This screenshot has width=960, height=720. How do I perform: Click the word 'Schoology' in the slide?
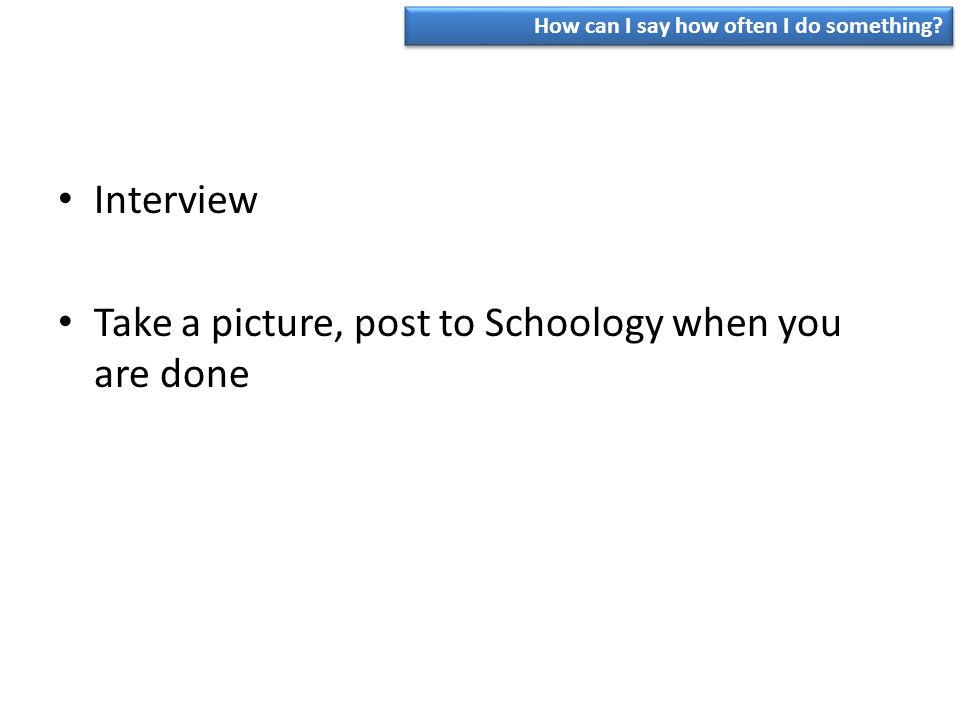click(x=574, y=323)
